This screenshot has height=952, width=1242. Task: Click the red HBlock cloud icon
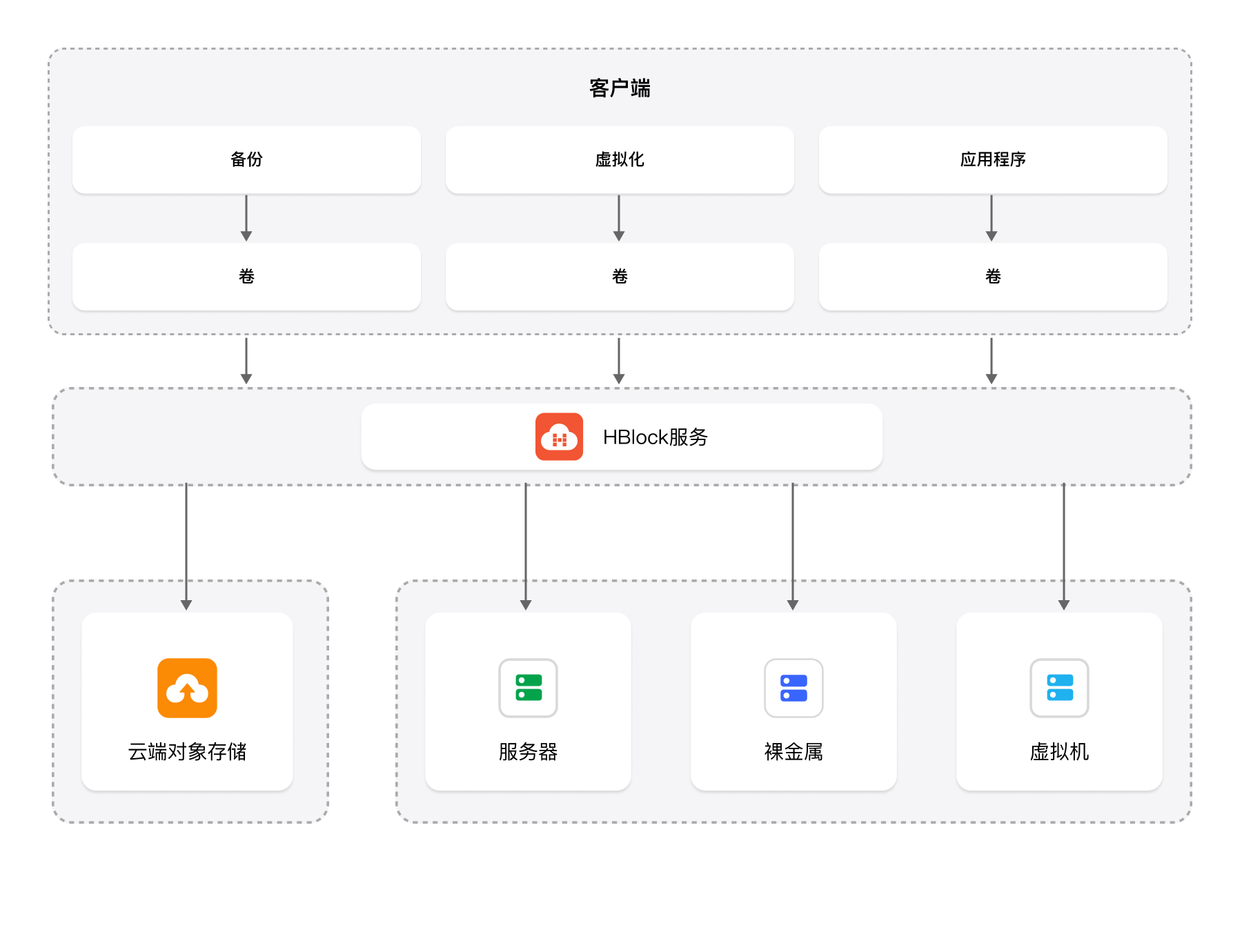click(x=559, y=437)
